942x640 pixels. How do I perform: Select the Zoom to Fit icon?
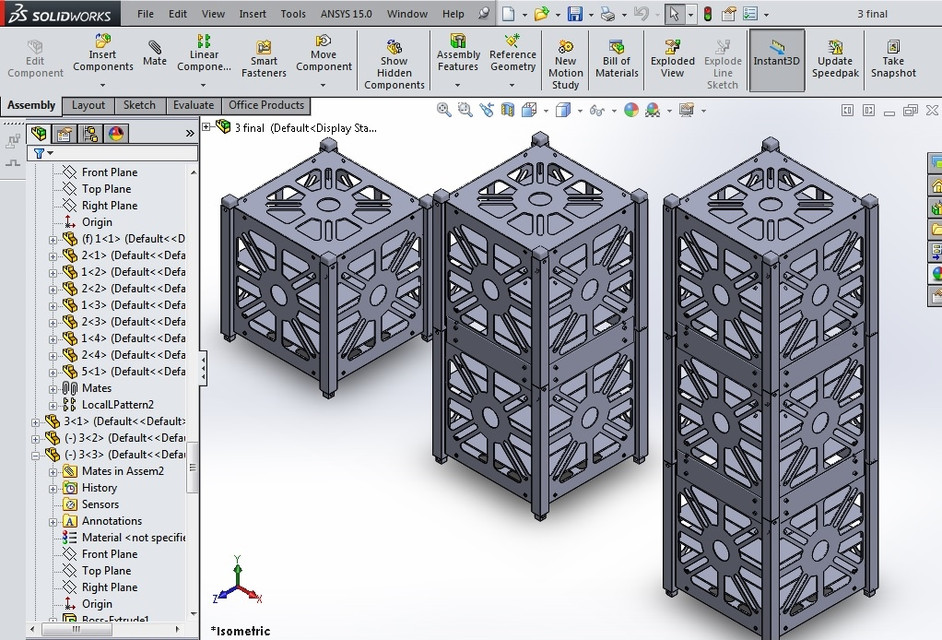coord(444,110)
